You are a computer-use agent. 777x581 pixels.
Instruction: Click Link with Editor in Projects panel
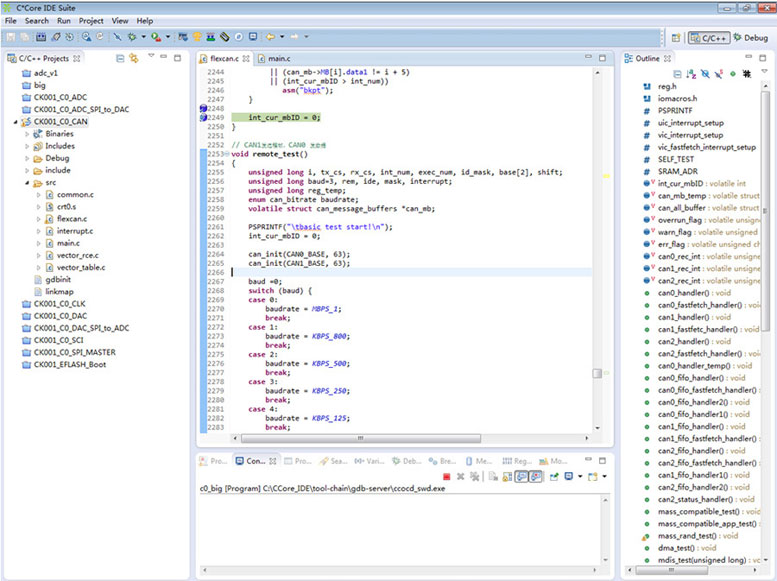(x=133, y=58)
